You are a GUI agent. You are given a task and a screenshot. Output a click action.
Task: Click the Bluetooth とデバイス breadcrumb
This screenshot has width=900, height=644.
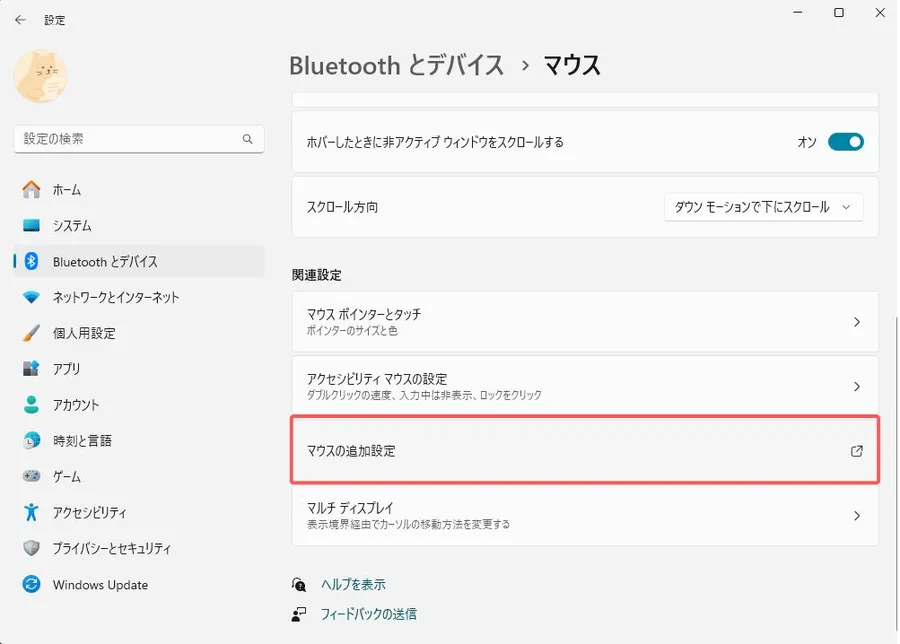tap(396, 66)
